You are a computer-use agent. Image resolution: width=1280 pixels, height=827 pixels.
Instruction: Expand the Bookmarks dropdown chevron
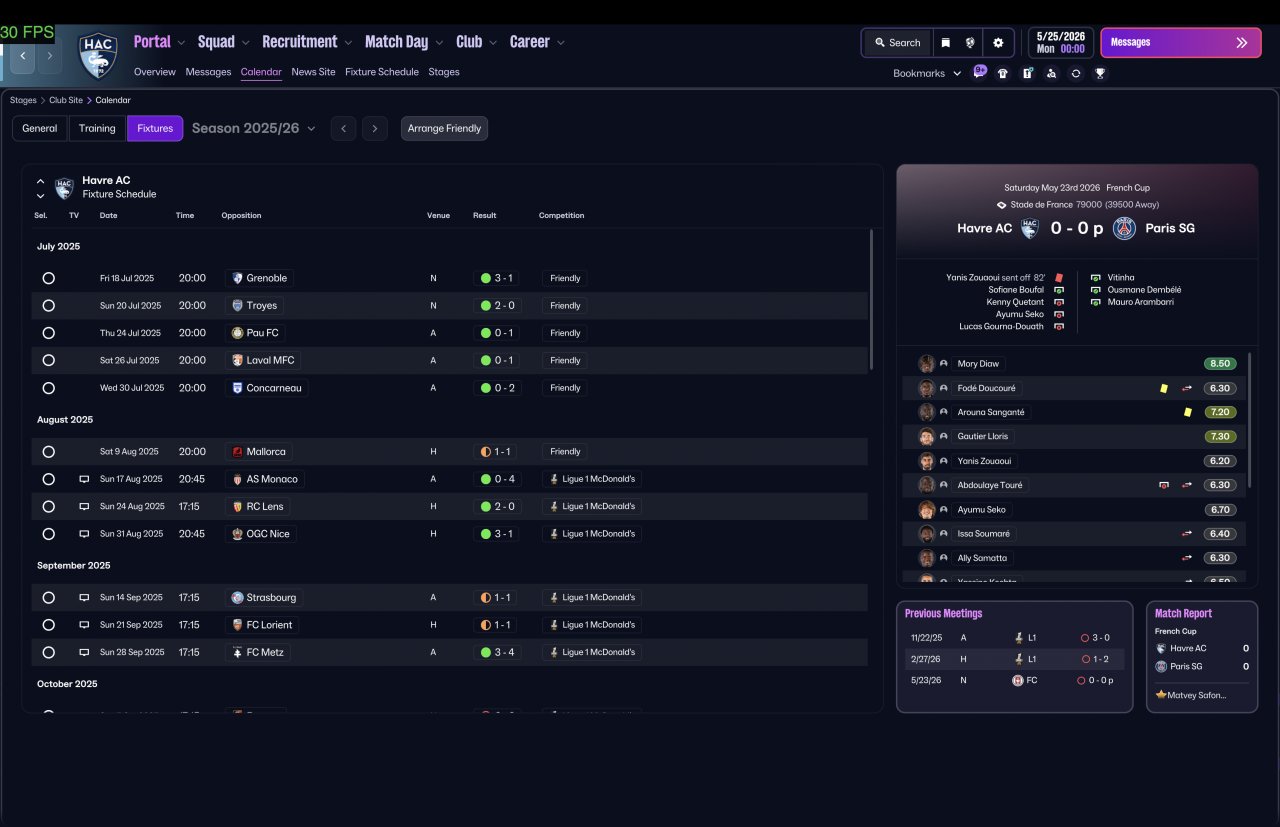tap(957, 73)
